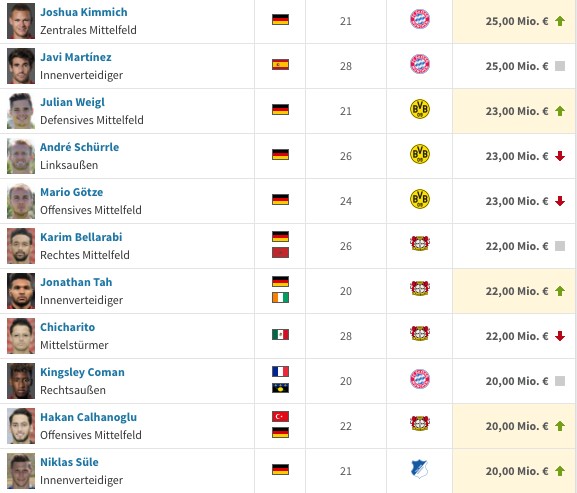Viewport: 577px width, 493px height.
Task: Click Spanish flag next to Javi Martínez
Action: [x=280, y=65]
